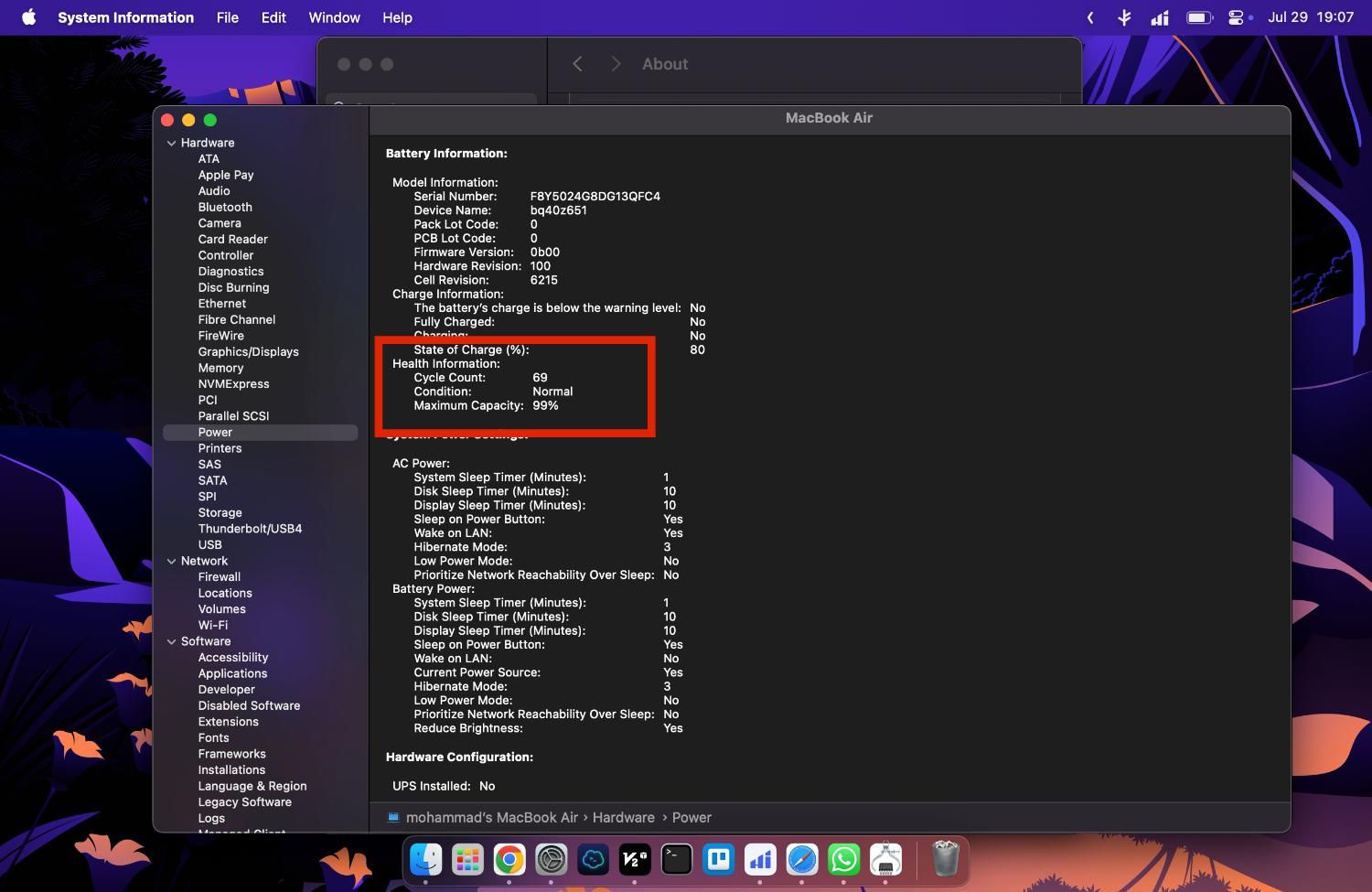Collapse the Hardware section
This screenshot has height=892, width=1372.
click(x=171, y=143)
